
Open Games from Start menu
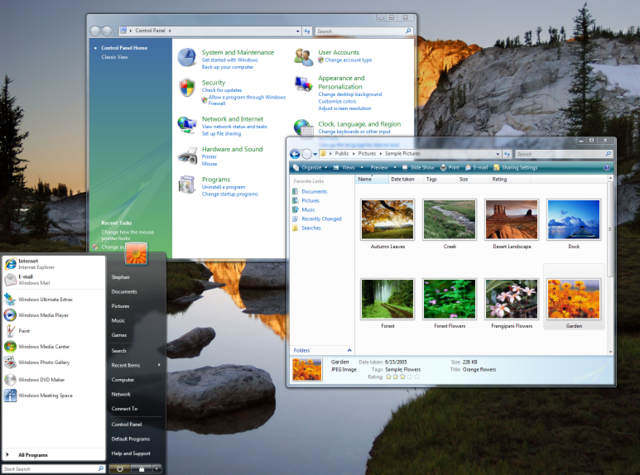pos(119,335)
